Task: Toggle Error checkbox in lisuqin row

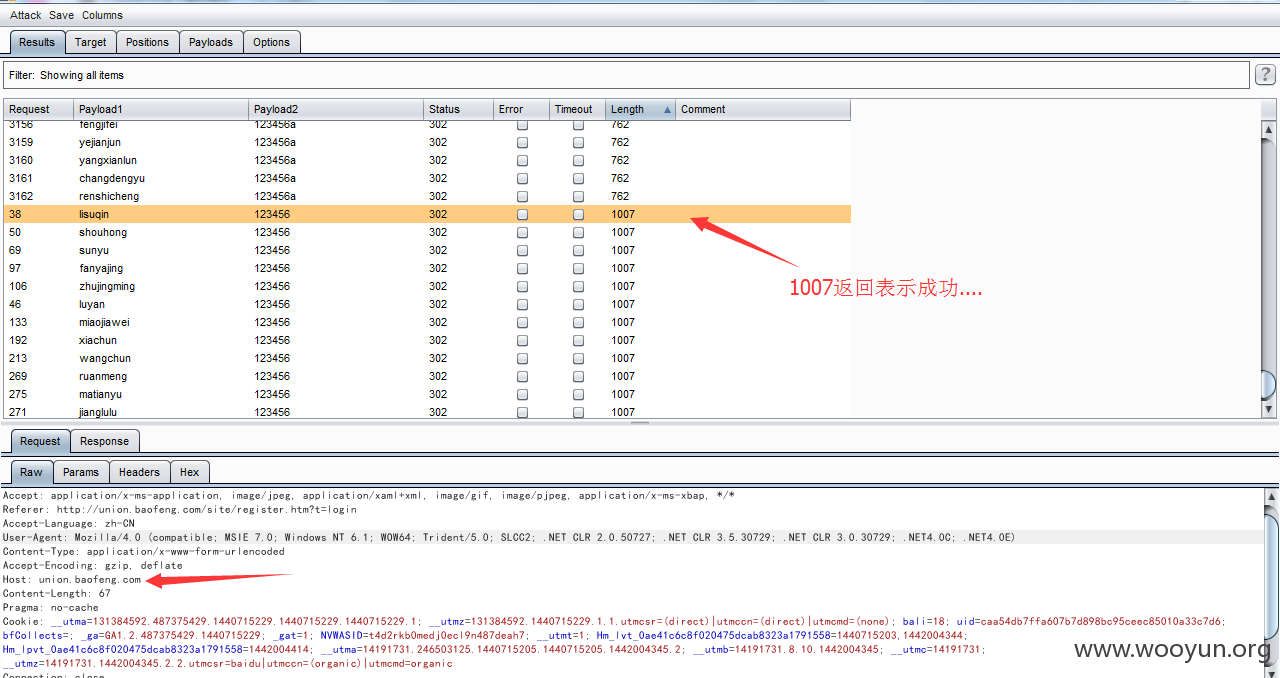Action: [x=522, y=214]
